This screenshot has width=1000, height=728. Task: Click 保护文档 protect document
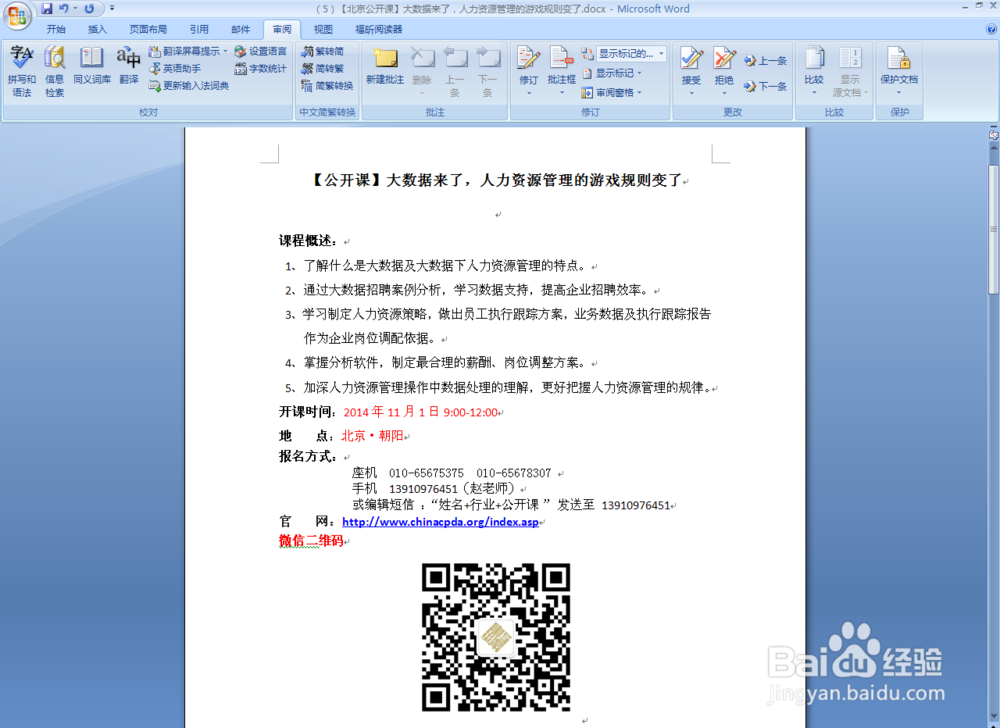click(x=899, y=71)
